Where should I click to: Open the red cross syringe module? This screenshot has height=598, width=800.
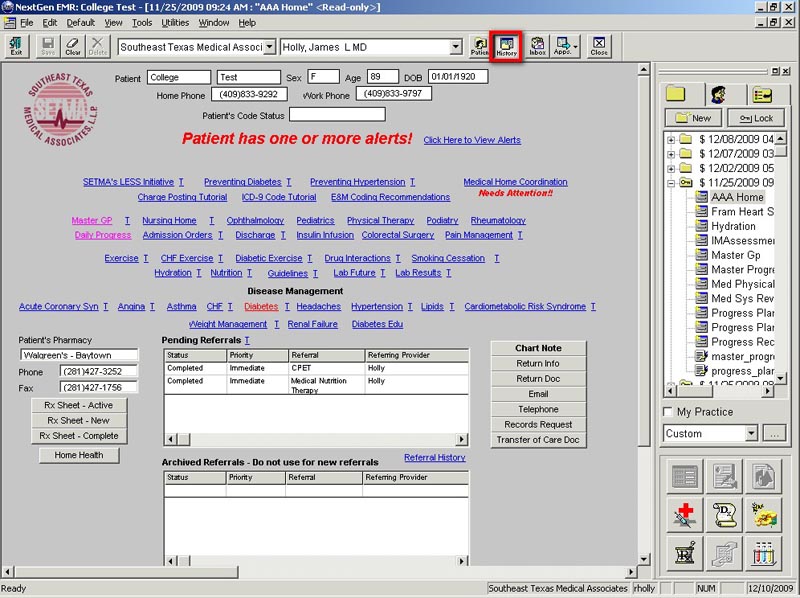[684, 514]
